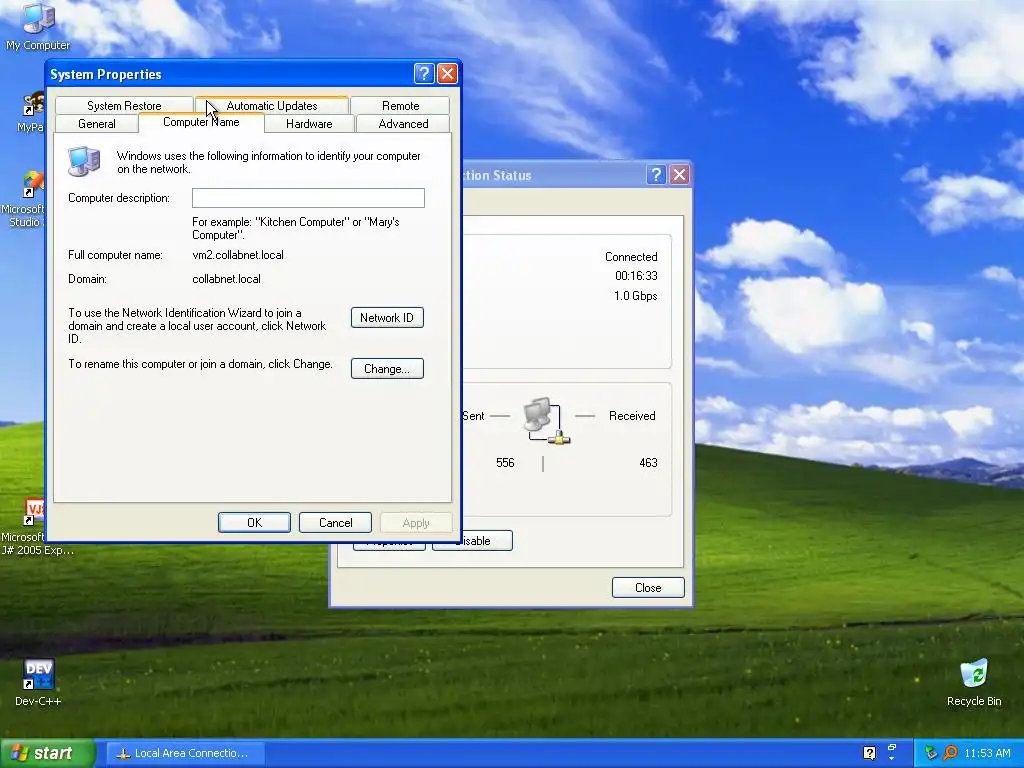This screenshot has width=1024, height=768.
Task: Switch to the Automatic Updates tab
Action: click(x=272, y=106)
